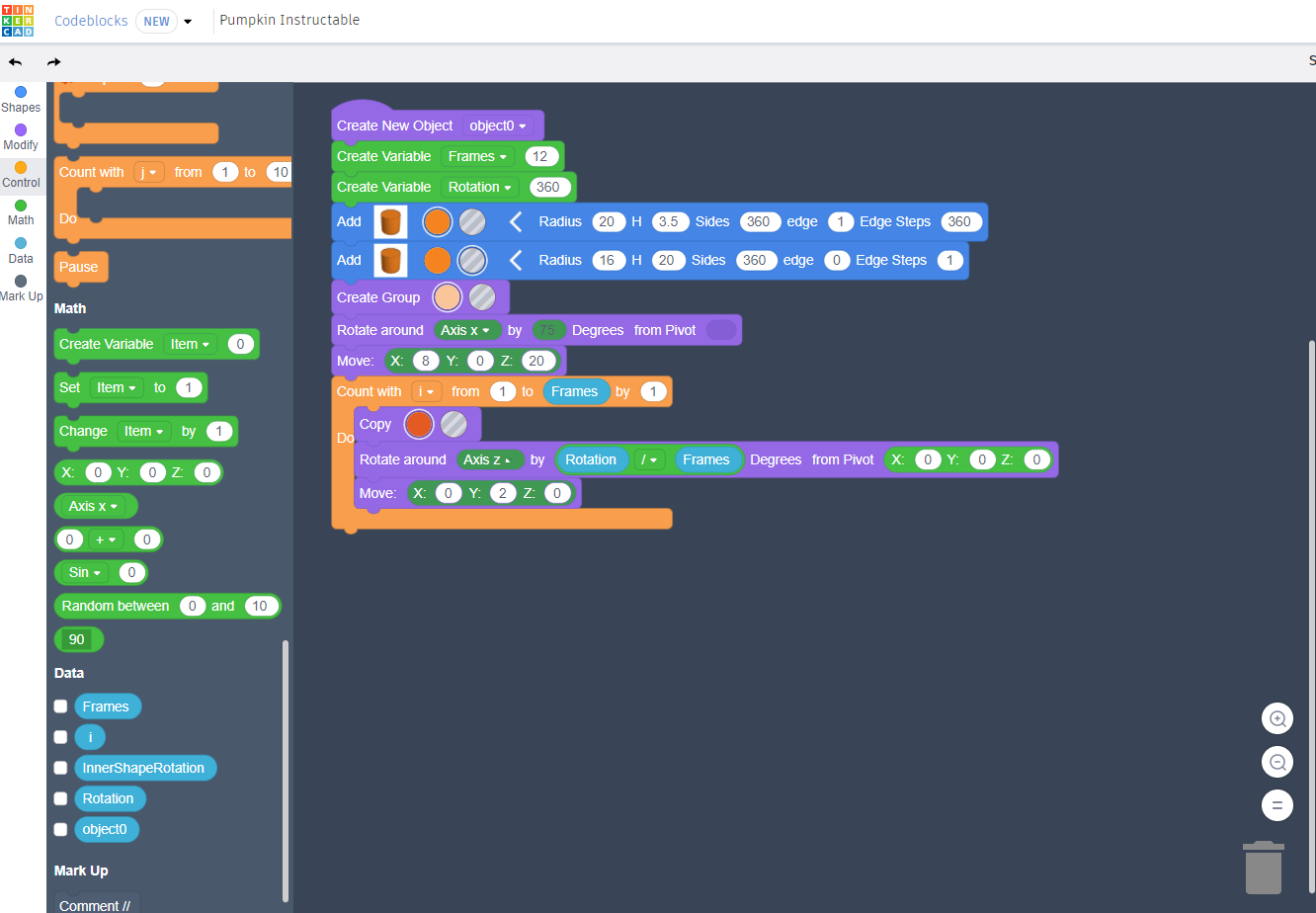Enable the Frames variable checkbox
The width and height of the screenshot is (1316, 913).
(x=60, y=706)
